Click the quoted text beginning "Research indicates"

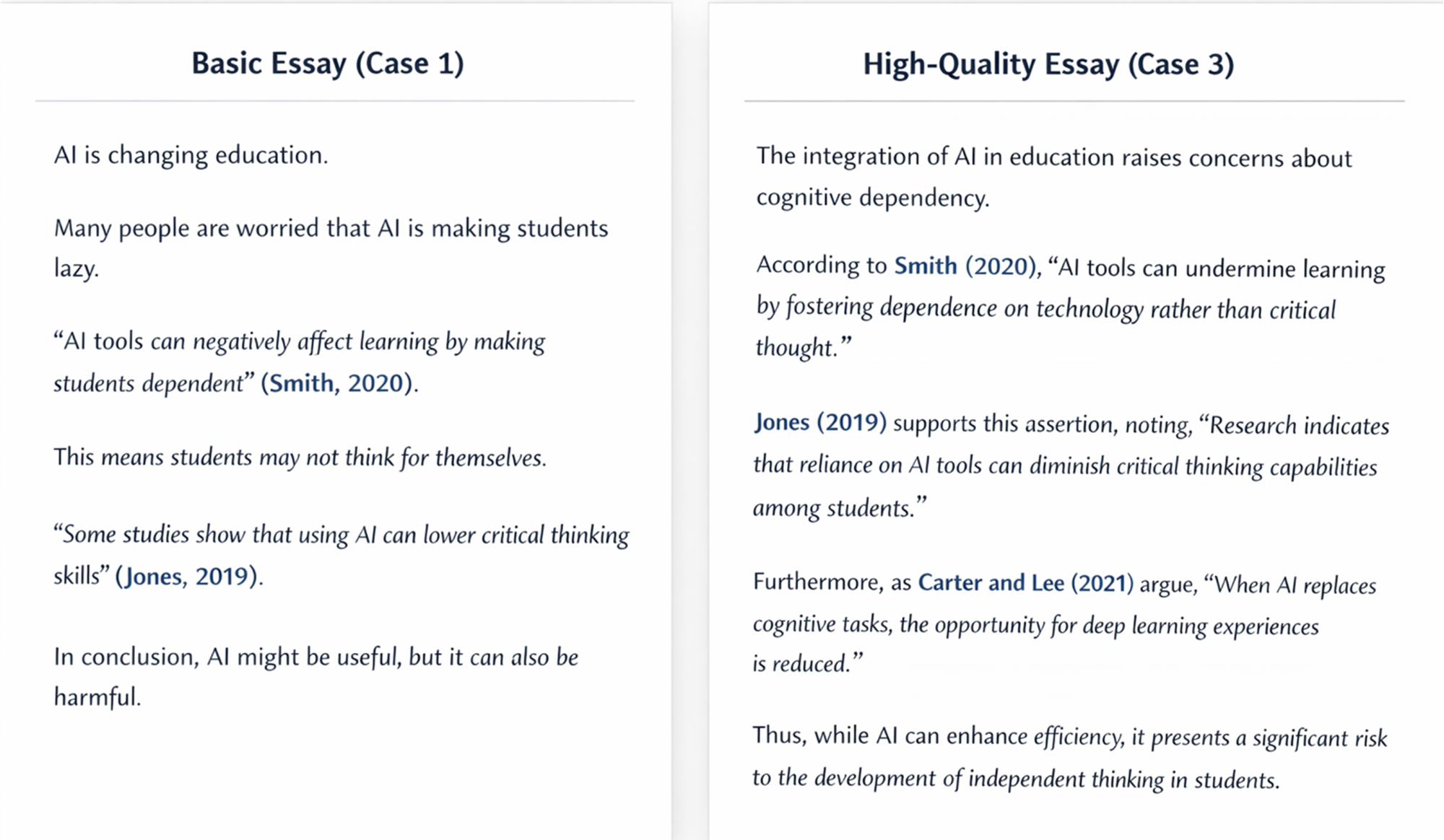(1298, 426)
